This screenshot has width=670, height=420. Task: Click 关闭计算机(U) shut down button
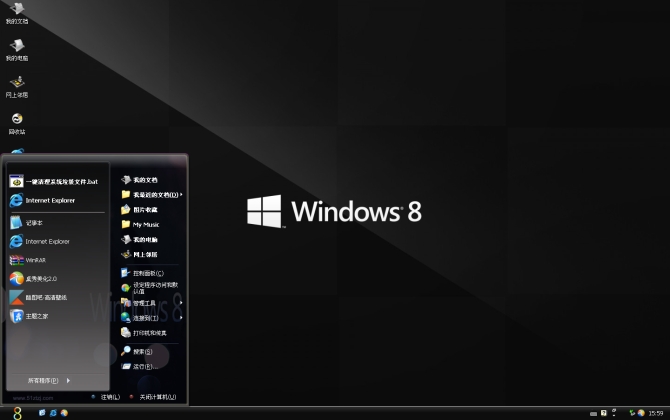click(153, 397)
